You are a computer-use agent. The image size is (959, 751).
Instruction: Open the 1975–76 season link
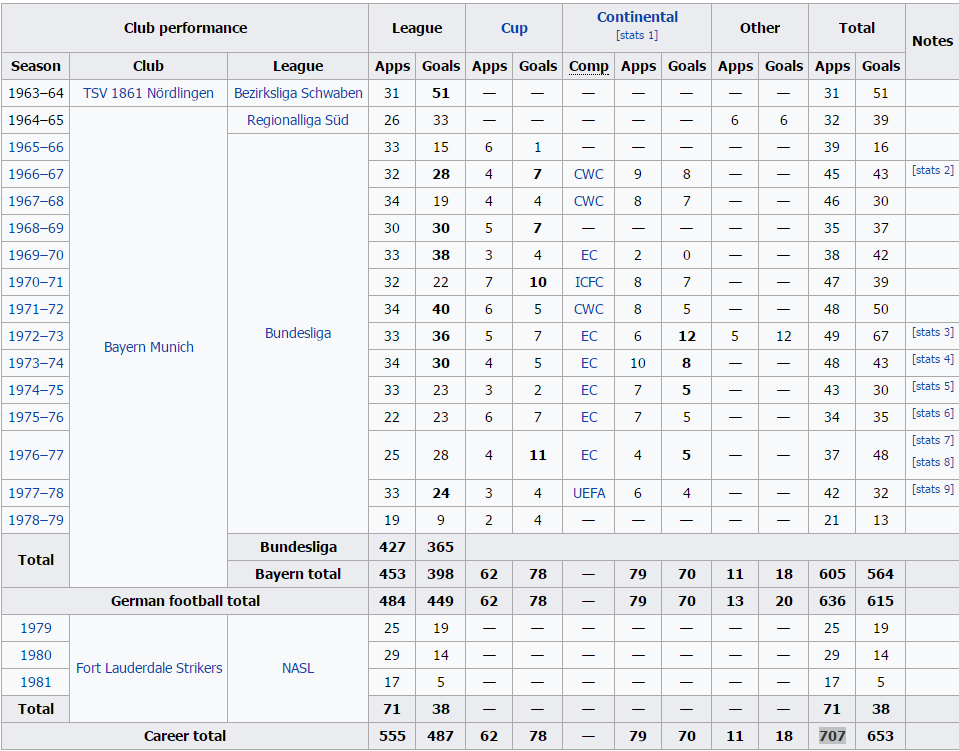tap(35, 416)
